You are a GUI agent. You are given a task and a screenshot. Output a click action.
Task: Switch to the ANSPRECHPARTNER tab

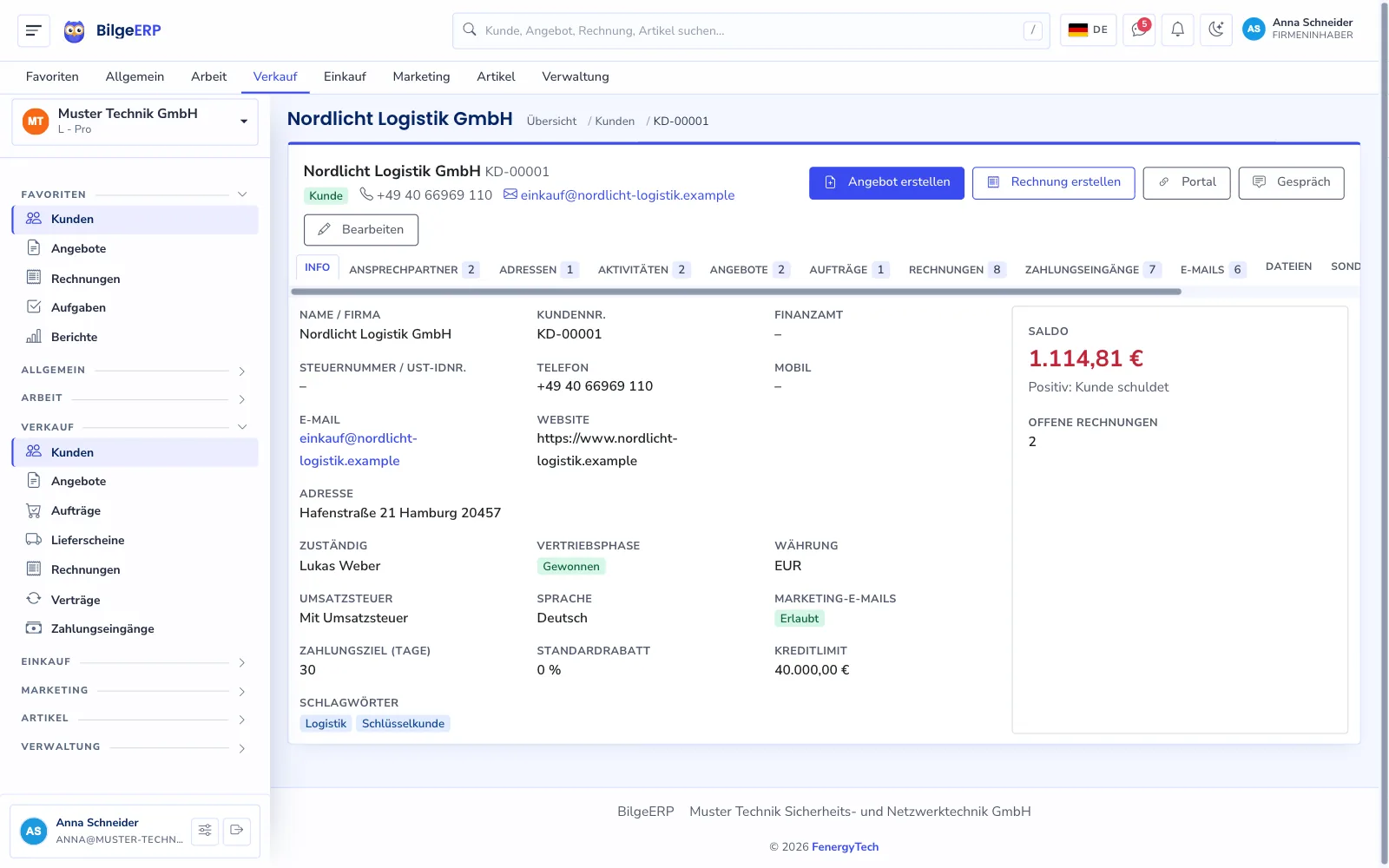(413, 269)
